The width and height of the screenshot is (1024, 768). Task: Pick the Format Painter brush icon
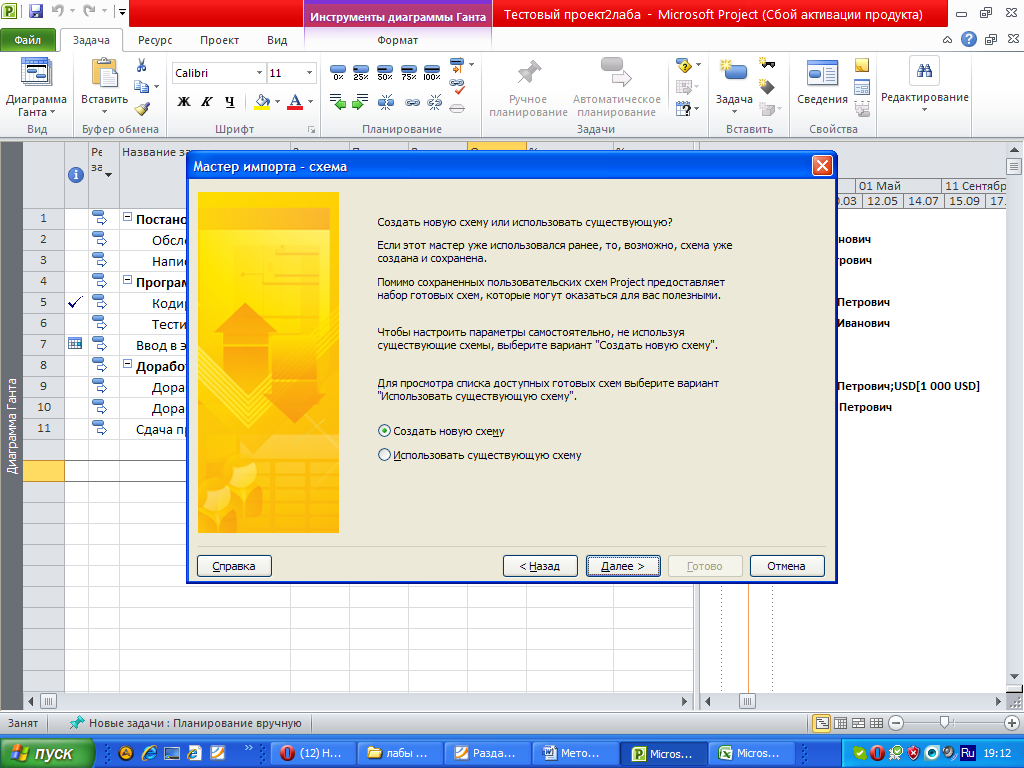click(142, 108)
